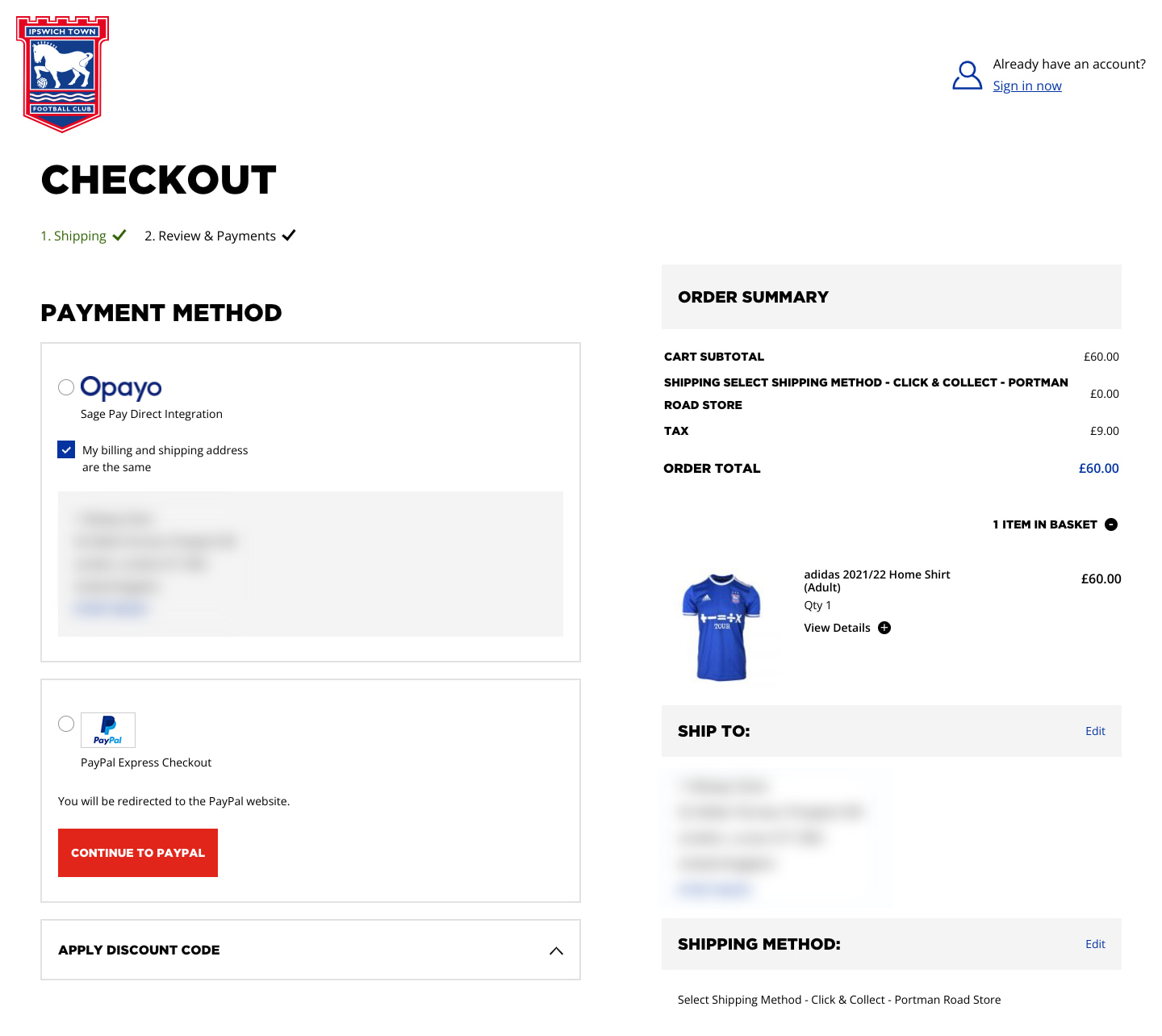Uncheck billing and shipping address same checkbox

click(66, 449)
